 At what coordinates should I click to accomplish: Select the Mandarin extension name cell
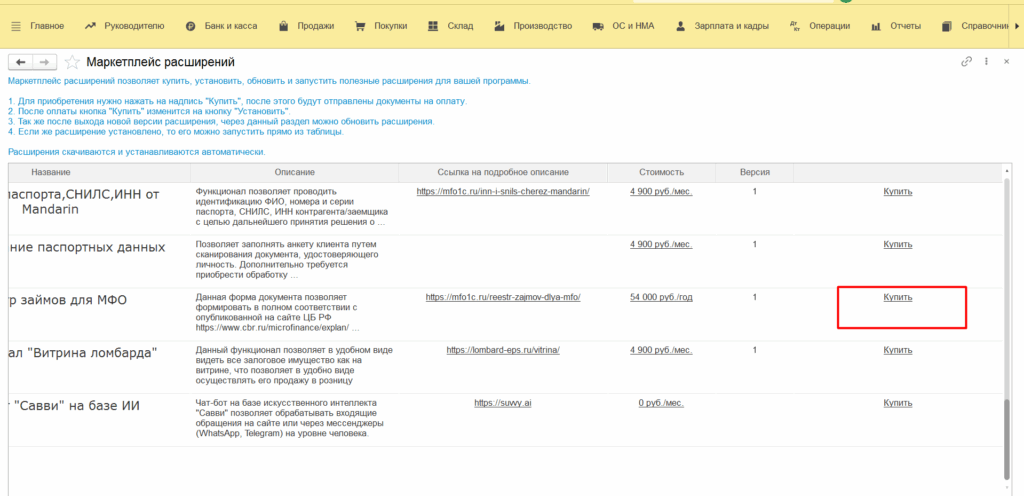click(x=99, y=208)
